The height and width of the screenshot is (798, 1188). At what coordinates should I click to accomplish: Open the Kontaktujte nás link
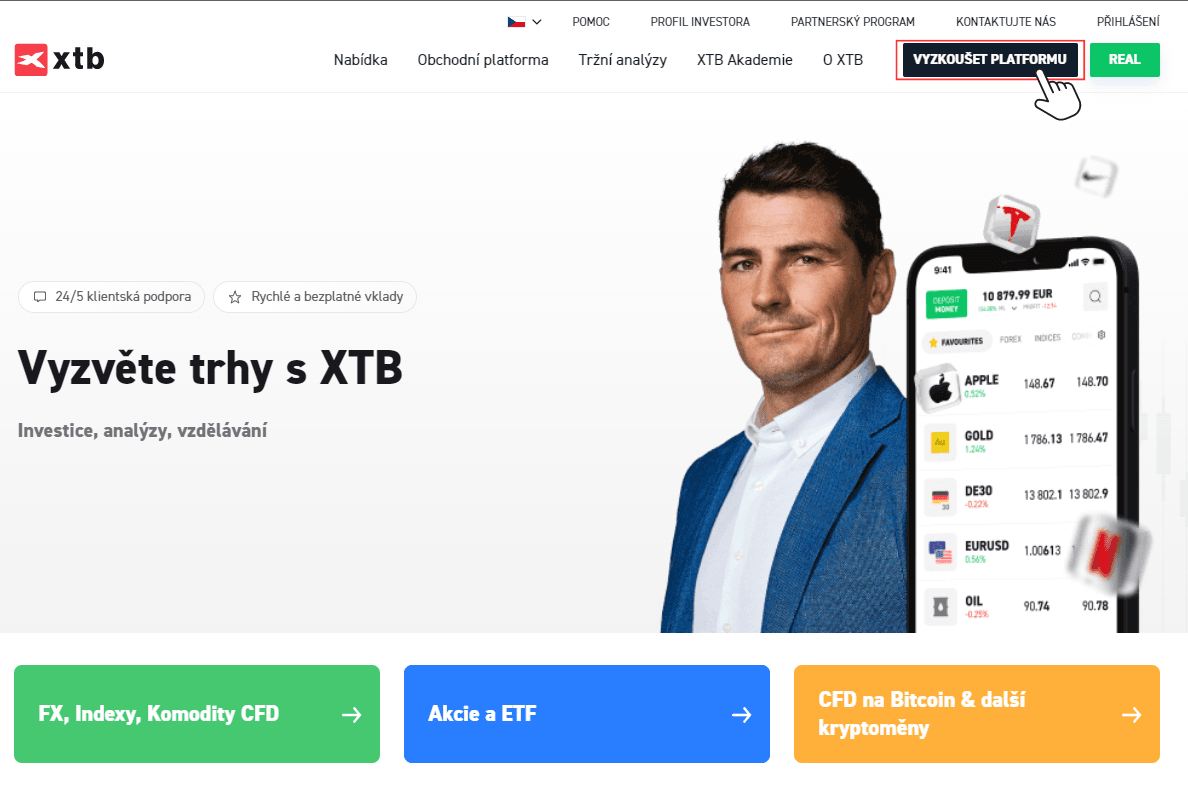pyautogui.click(x=1005, y=22)
